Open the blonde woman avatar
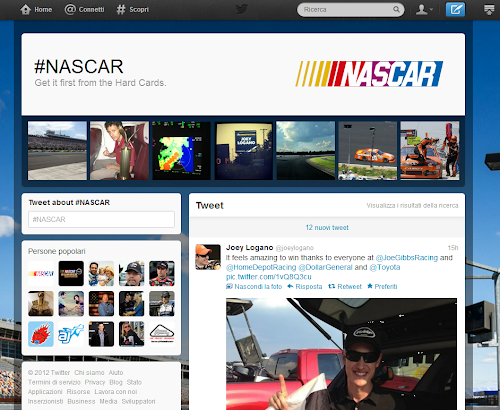This screenshot has height=410, width=500. click(132, 334)
